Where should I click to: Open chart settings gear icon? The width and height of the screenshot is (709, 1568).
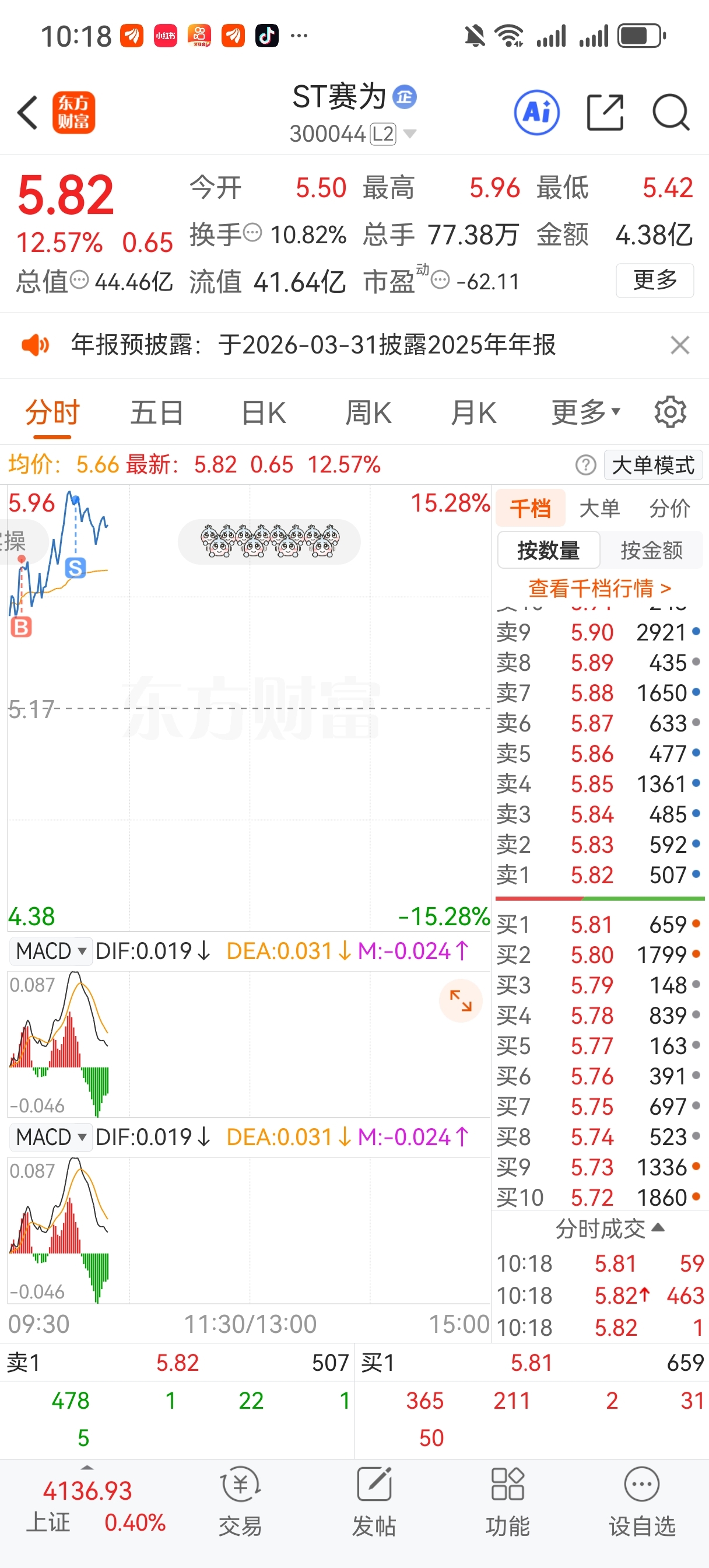point(670,412)
